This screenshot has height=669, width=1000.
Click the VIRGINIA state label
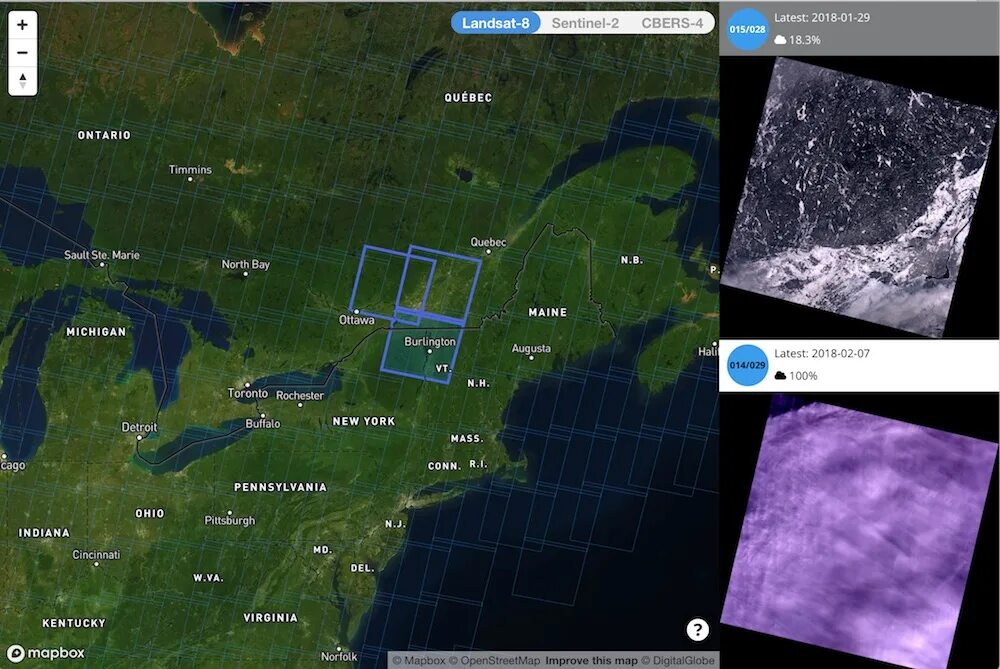(270, 618)
